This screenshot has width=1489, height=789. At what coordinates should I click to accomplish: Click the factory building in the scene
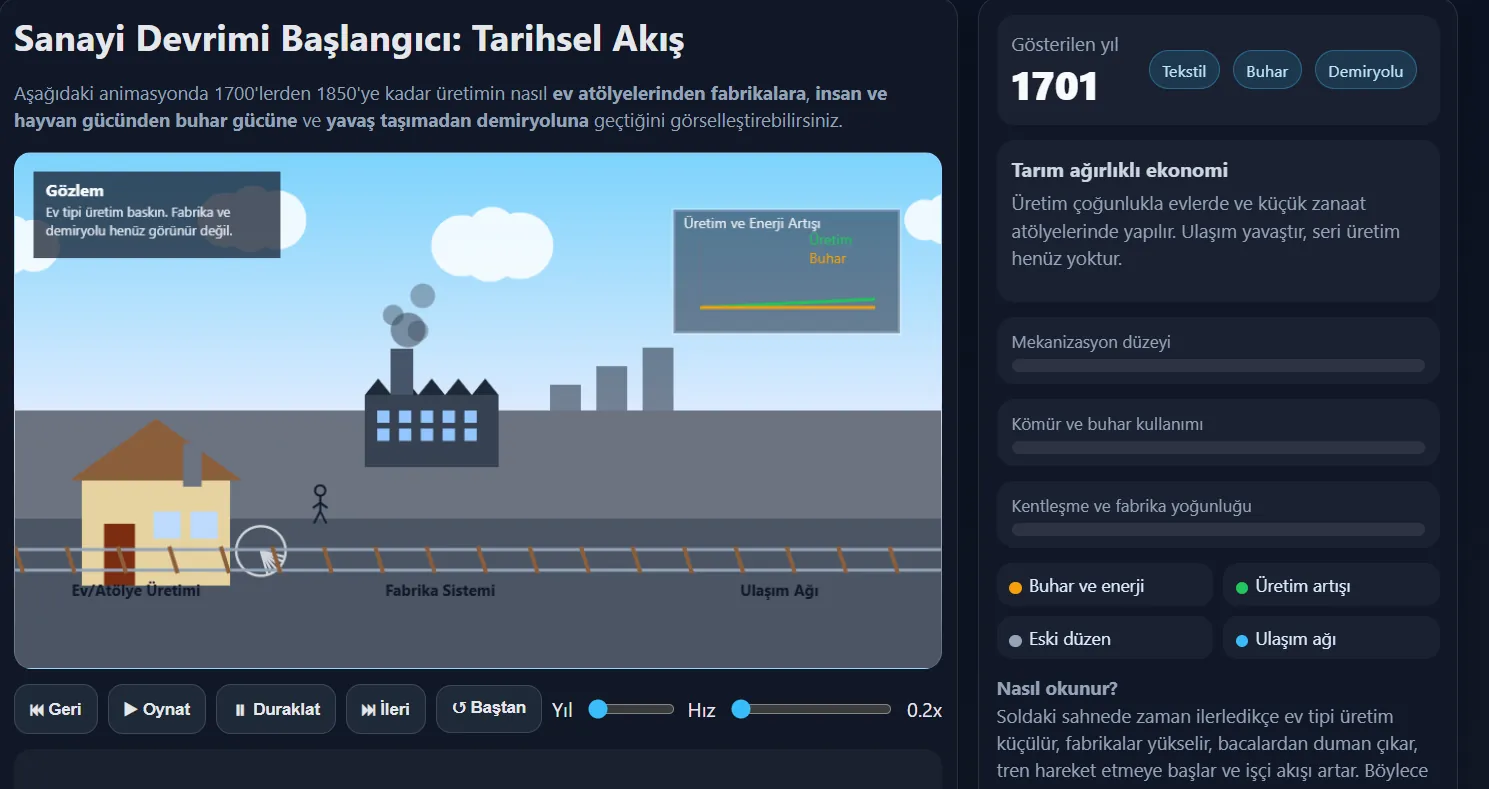click(x=431, y=420)
